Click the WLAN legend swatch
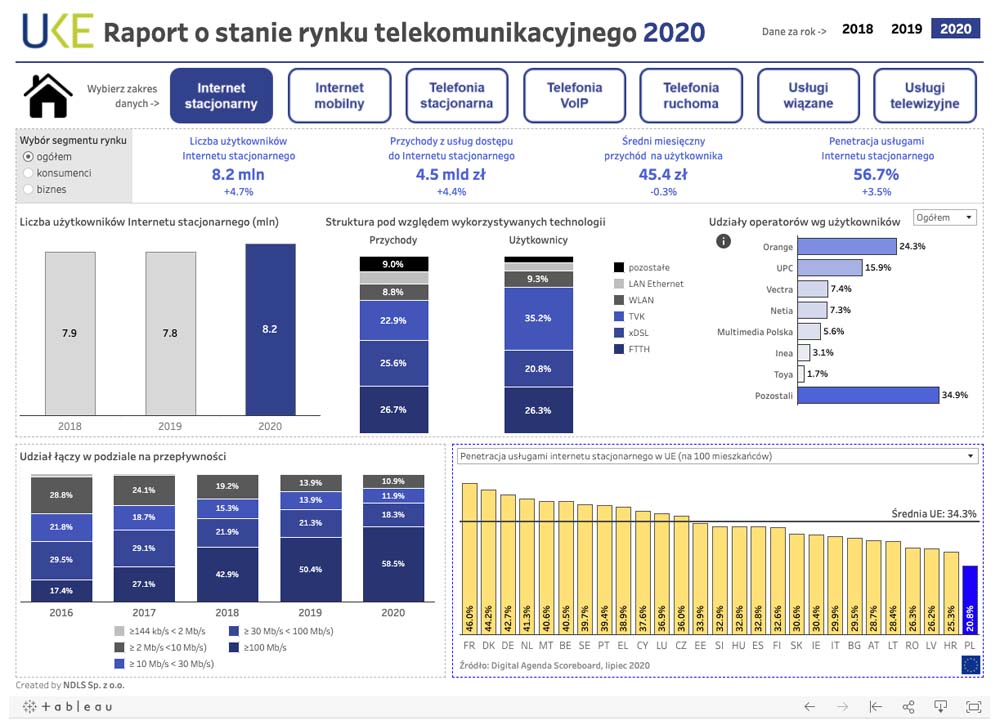Viewport: 1000px width, 725px height. 619,300
